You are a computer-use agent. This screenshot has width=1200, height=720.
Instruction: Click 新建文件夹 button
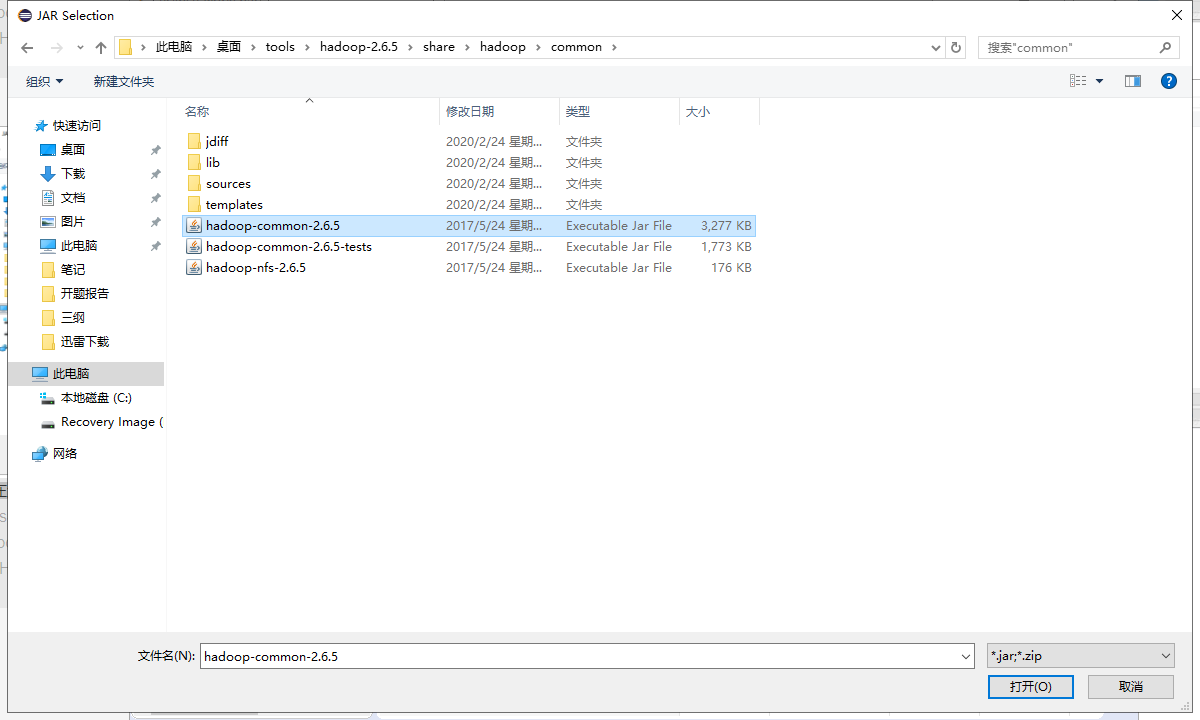coord(124,81)
